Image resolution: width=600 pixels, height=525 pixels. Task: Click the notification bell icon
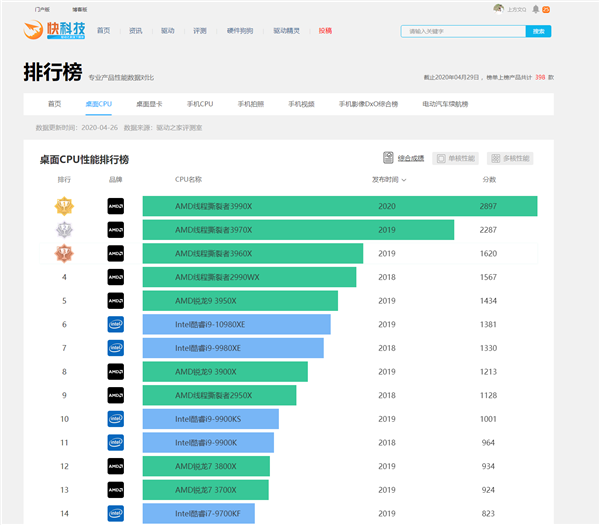point(535,9)
